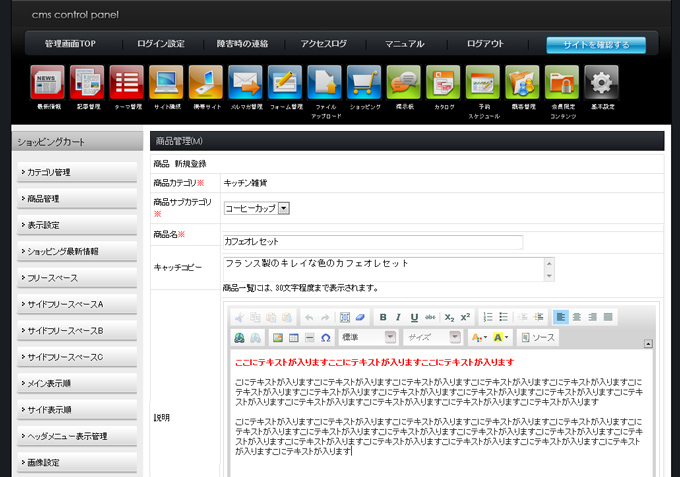The height and width of the screenshot is (477, 680).
Task: Click アクセスログ in top menu
Action: [x=323, y=44]
